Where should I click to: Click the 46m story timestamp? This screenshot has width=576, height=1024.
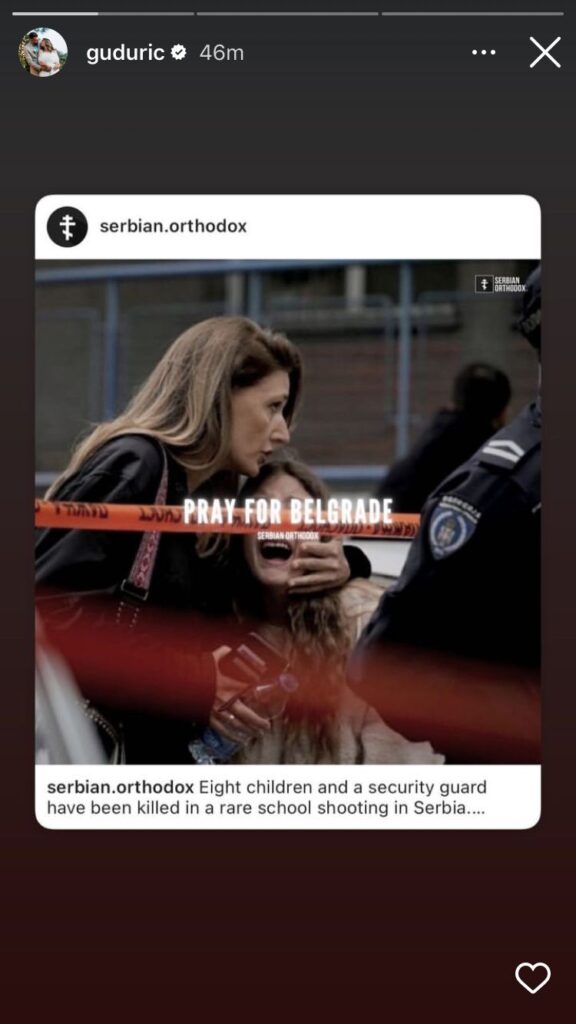221,53
